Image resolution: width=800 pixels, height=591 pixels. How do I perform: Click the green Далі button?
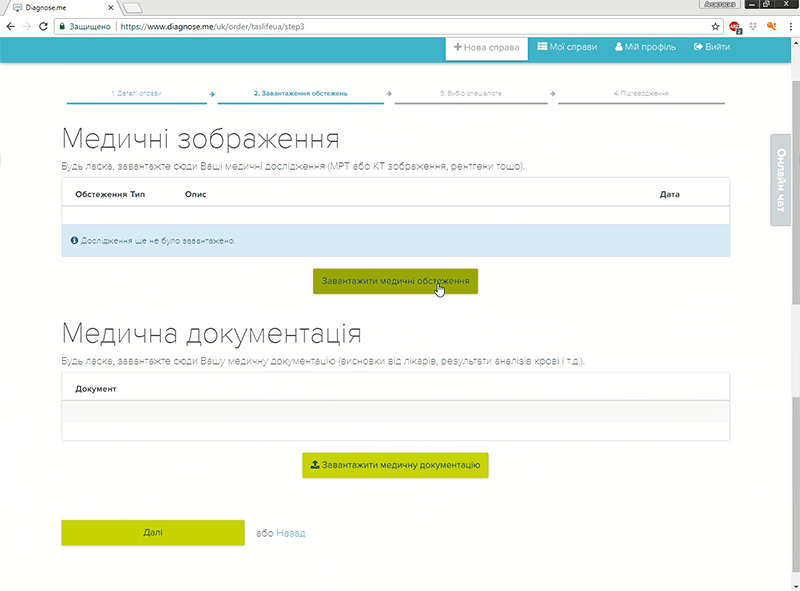(x=153, y=533)
